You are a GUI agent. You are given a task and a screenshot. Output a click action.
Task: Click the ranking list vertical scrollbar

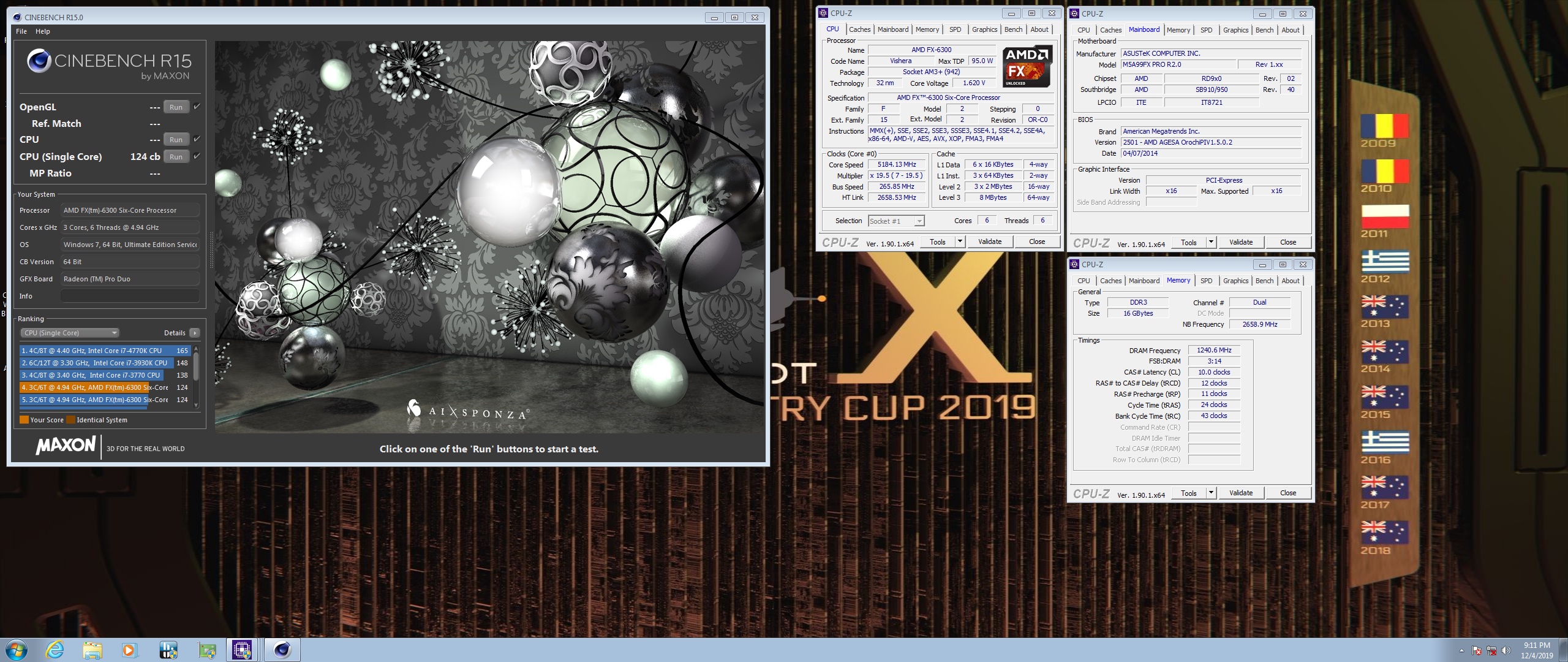tap(196, 376)
